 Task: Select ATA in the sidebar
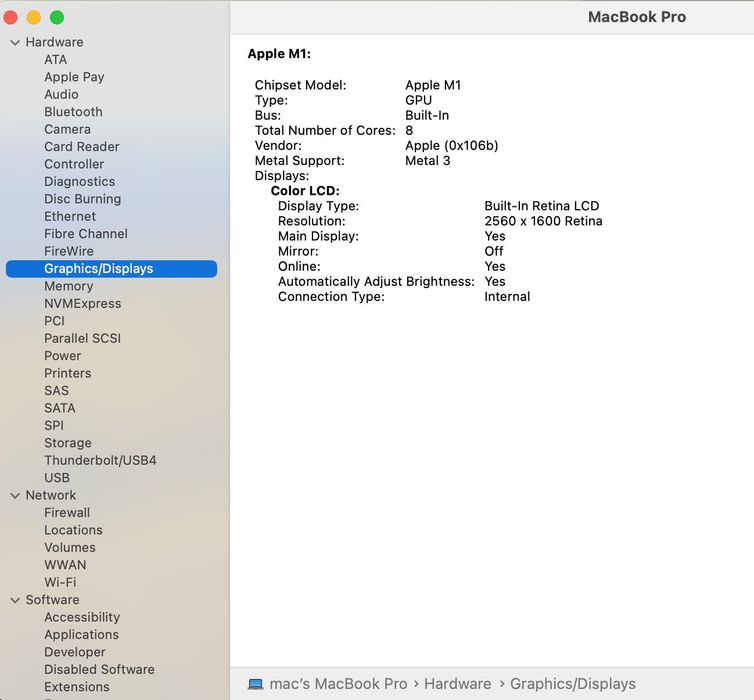(56, 60)
